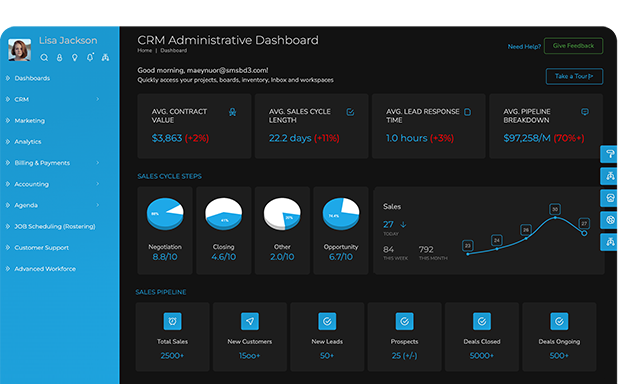This screenshot has height=384, width=640.
Task: Click the paper plane icon above New Customers
Action: coord(250,321)
